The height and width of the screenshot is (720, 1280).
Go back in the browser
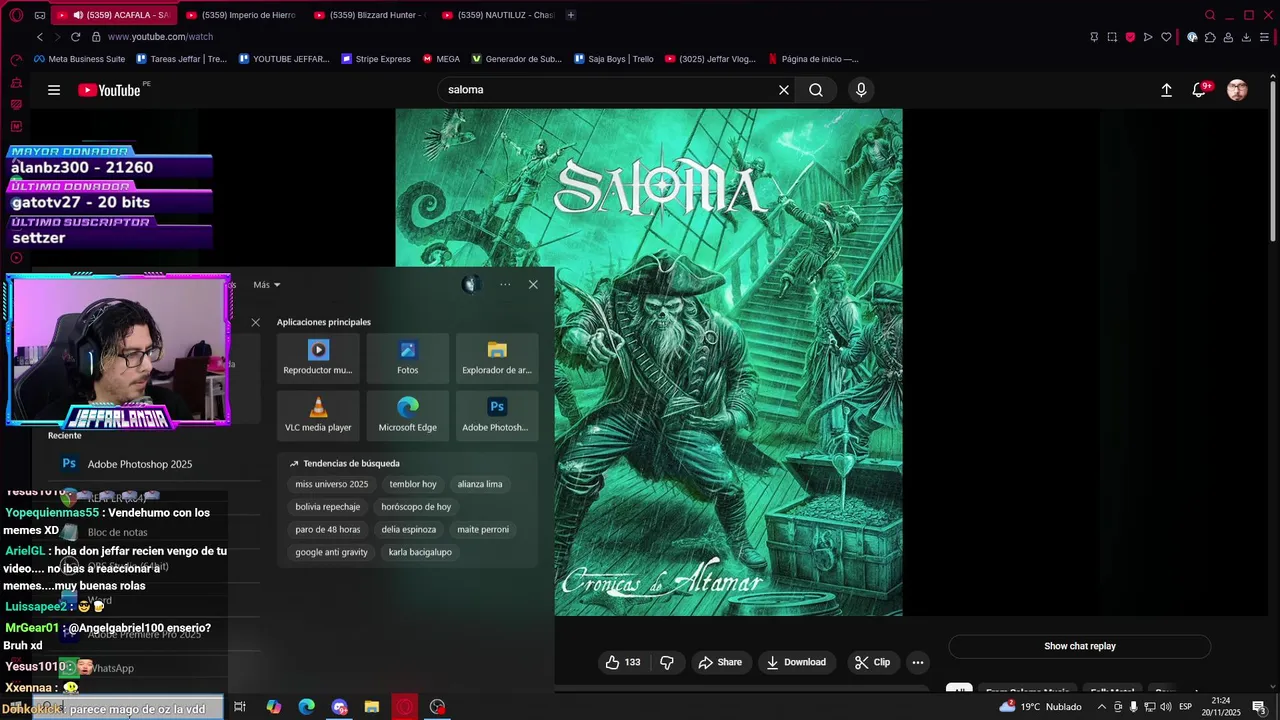click(x=40, y=37)
